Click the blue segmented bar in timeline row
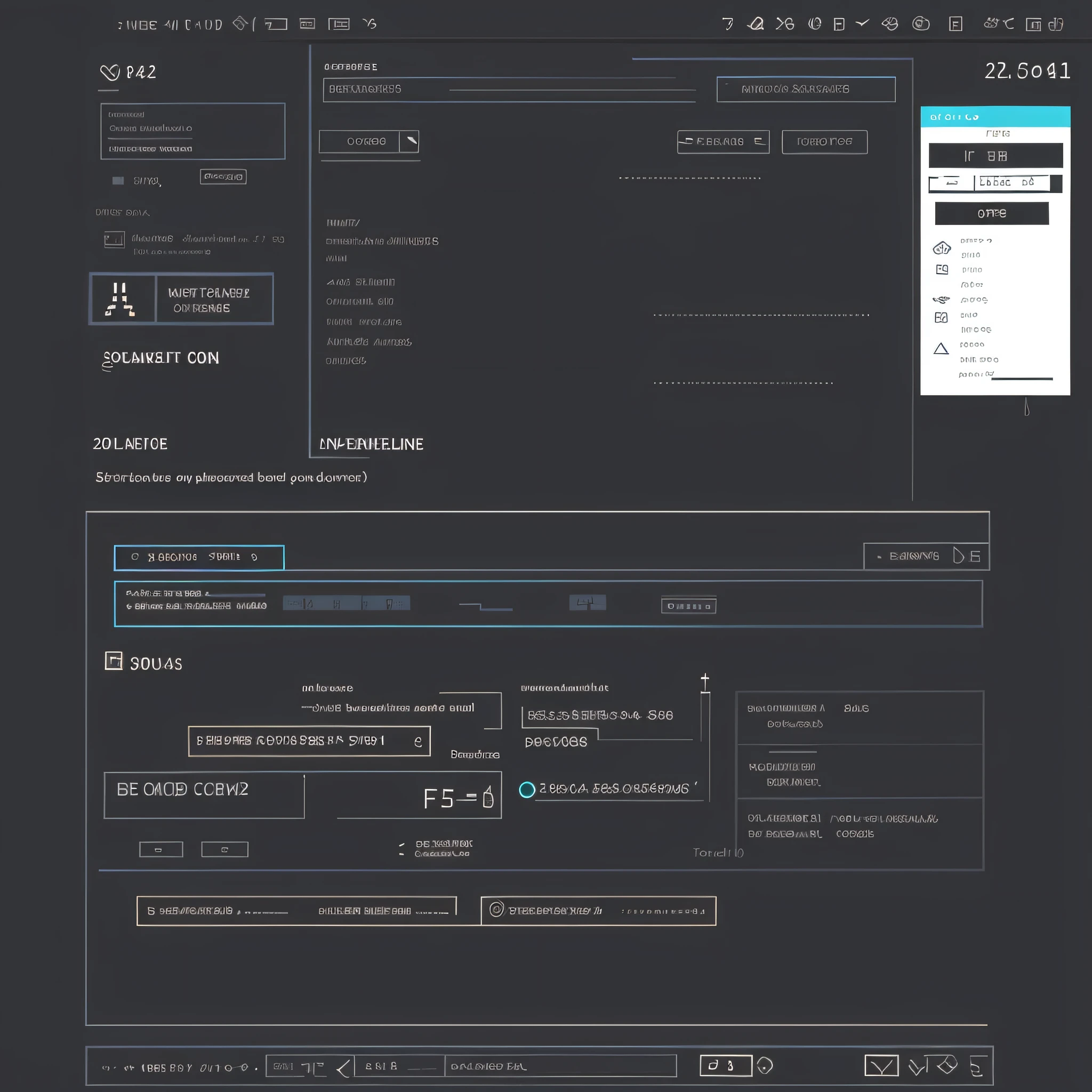The width and height of the screenshot is (1092, 1092). click(x=347, y=603)
